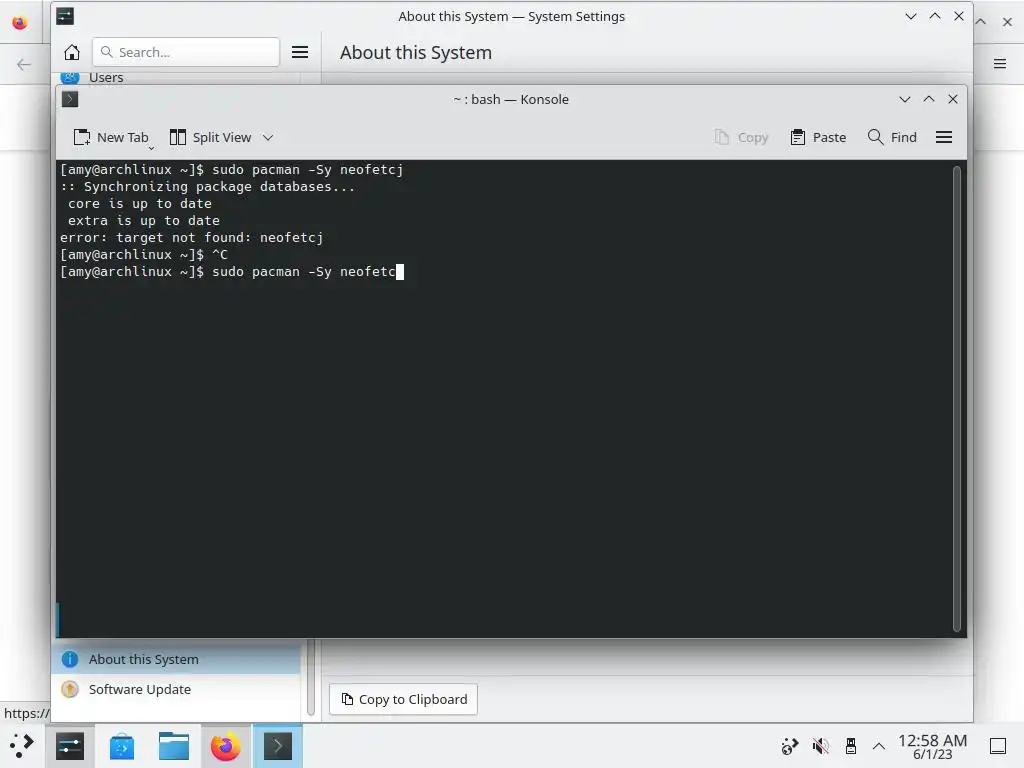Click the System Settings title bar icon
The width and height of the screenshot is (1024, 768).
pyautogui.click(x=65, y=16)
